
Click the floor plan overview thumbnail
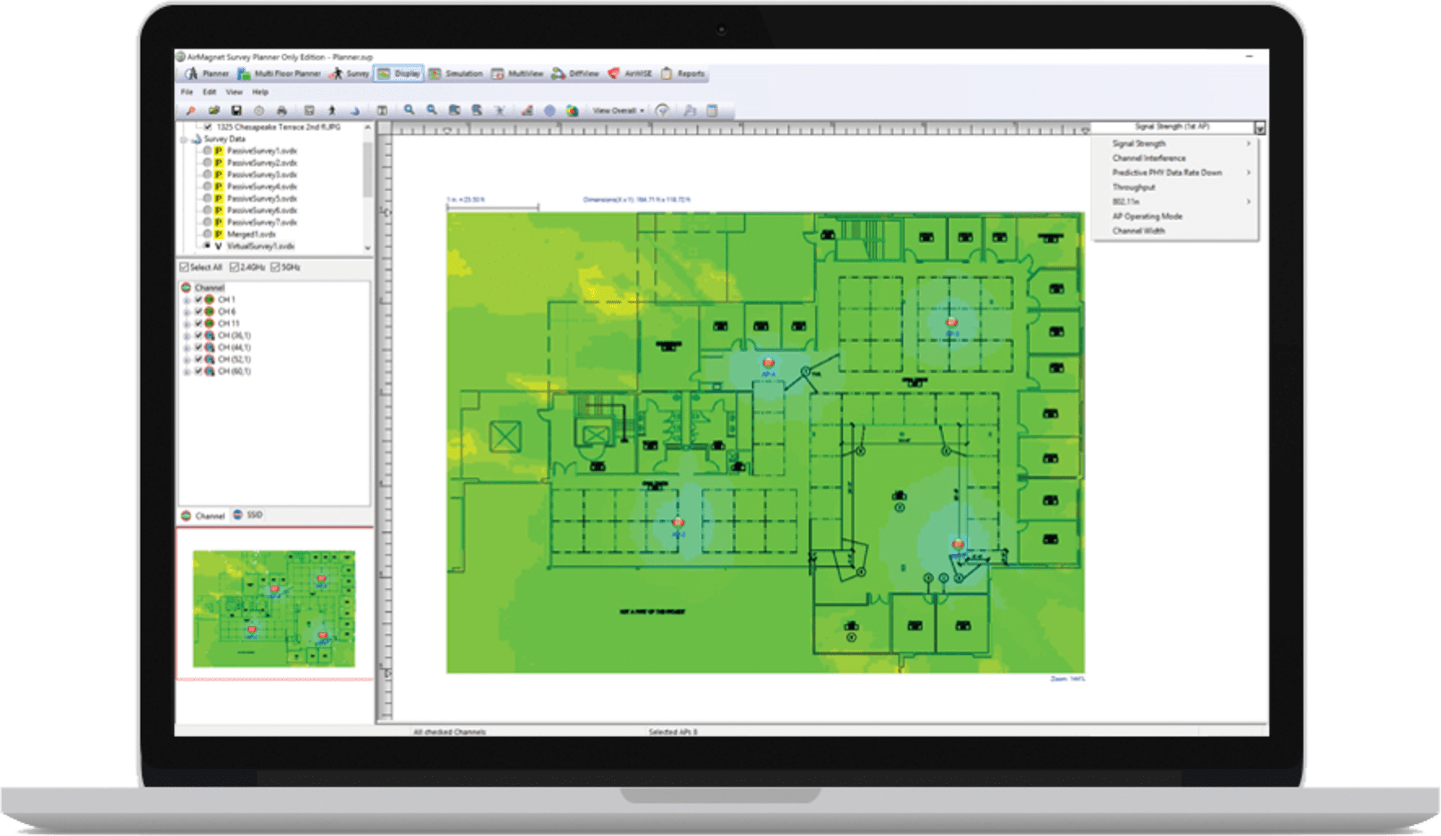tap(274, 608)
